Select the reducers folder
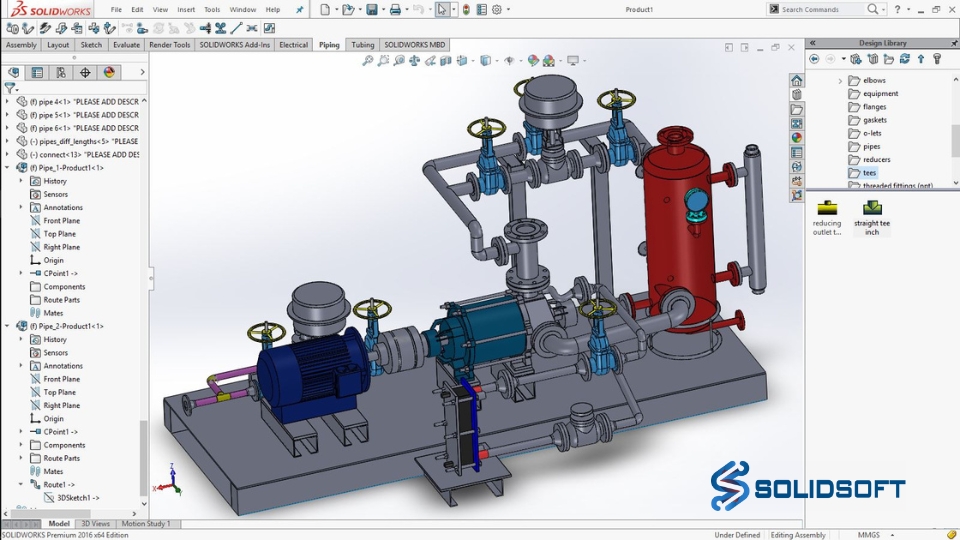960x540 pixels. (869, 160)
